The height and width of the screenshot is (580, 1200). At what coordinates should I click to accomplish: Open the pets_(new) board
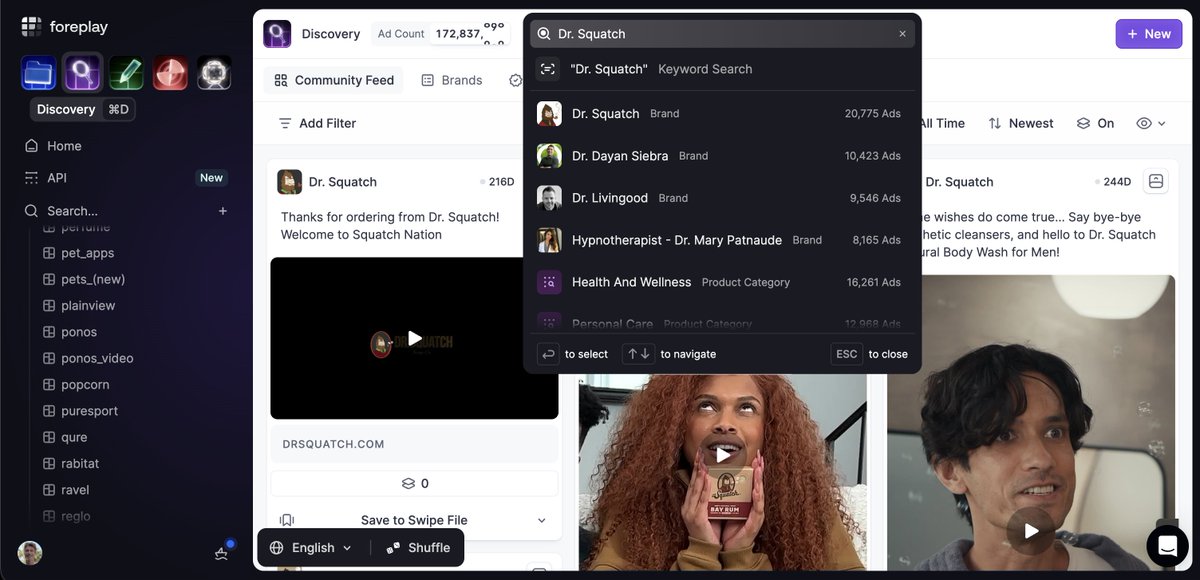click(x=92, y=279)
